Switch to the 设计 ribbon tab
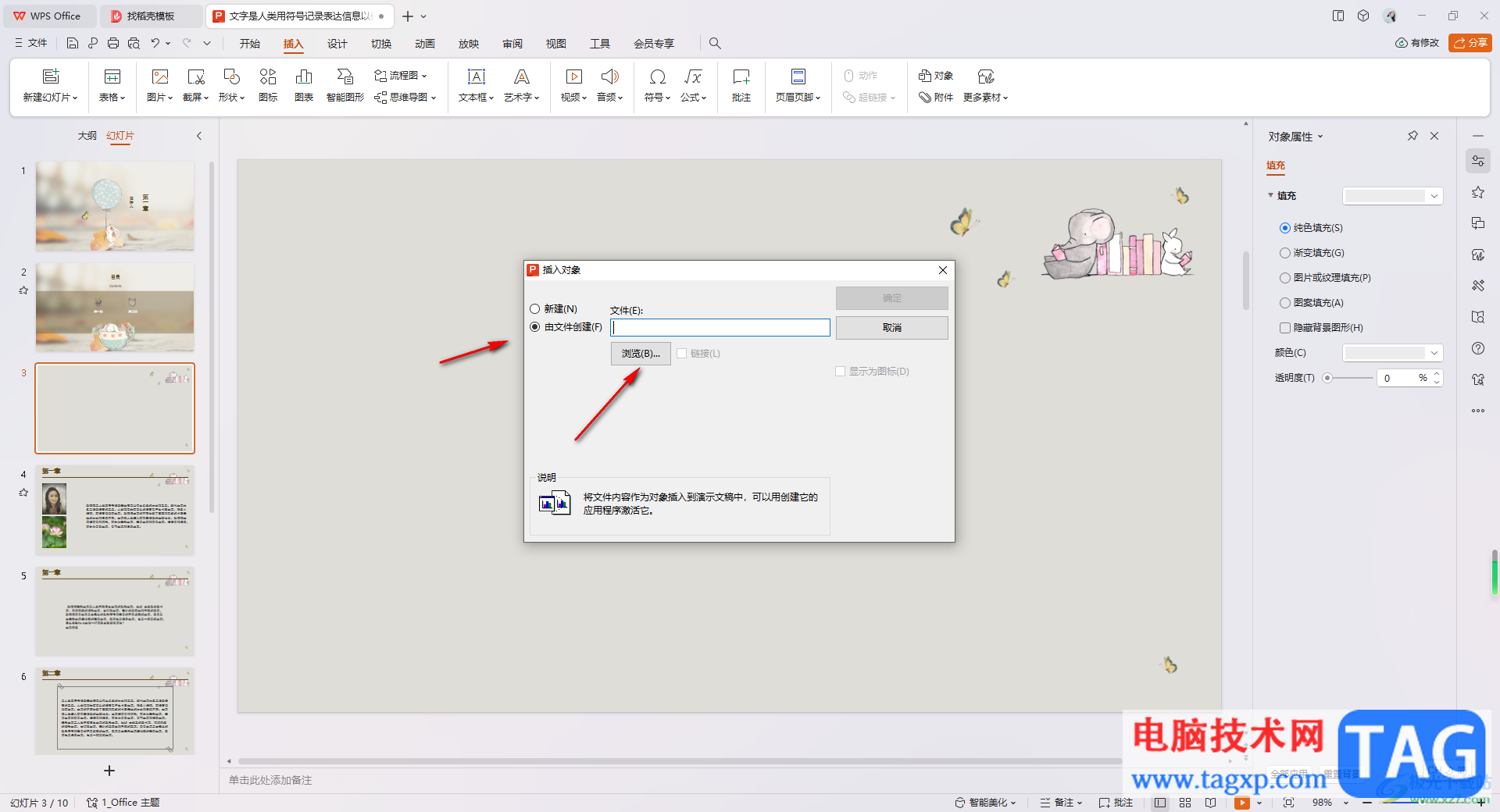 (x=337, y=44)
